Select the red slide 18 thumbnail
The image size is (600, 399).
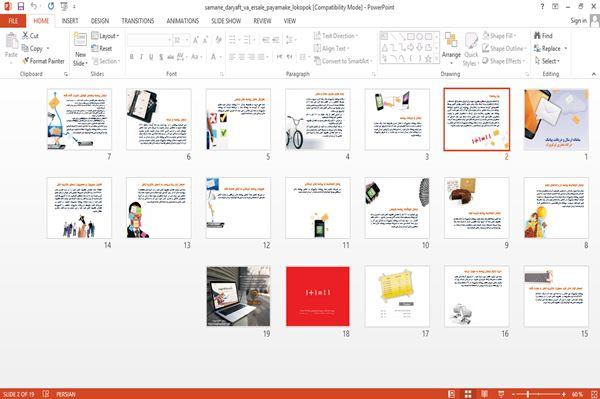coord(318,296)
